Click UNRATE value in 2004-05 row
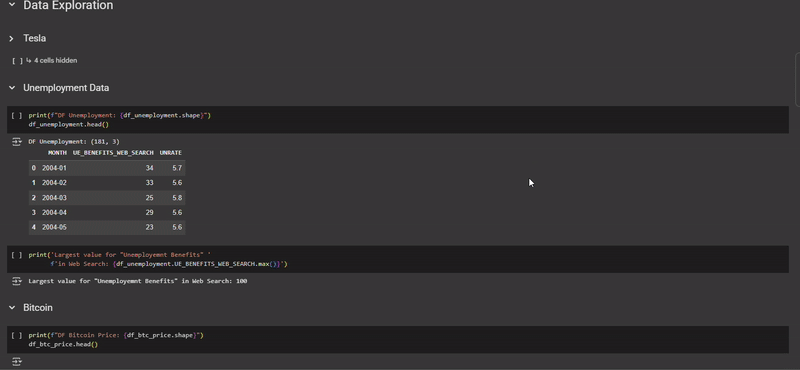The width and height of the screenshot is (800, 370). pyautogui.click(x=177, y=227)
